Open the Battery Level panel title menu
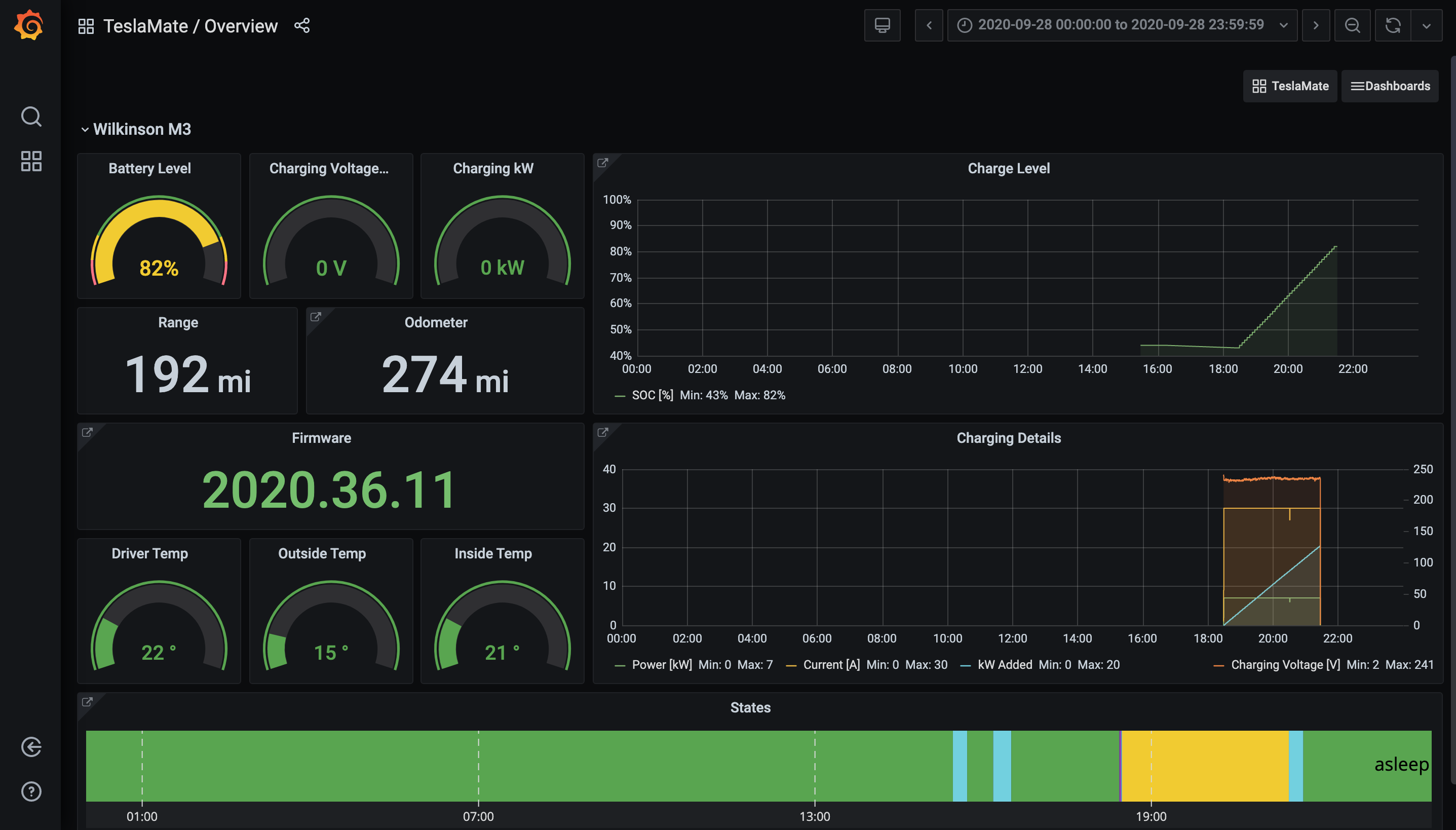The width and height of the screenshot is (1456, 830). (149, 168)
